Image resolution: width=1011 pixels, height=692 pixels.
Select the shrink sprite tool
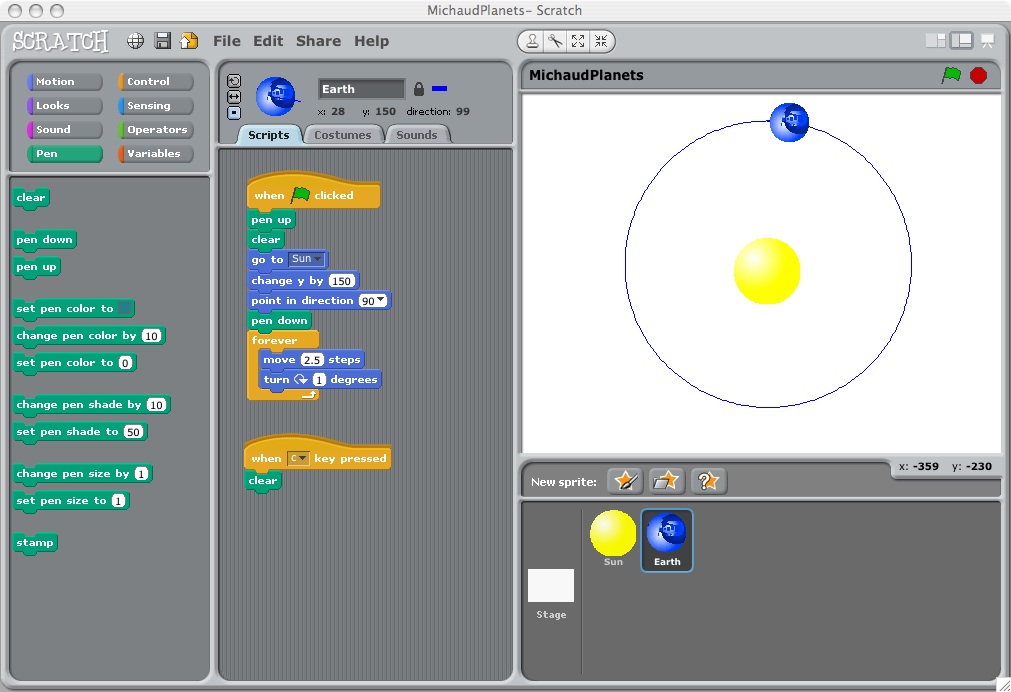click(601, 41)
